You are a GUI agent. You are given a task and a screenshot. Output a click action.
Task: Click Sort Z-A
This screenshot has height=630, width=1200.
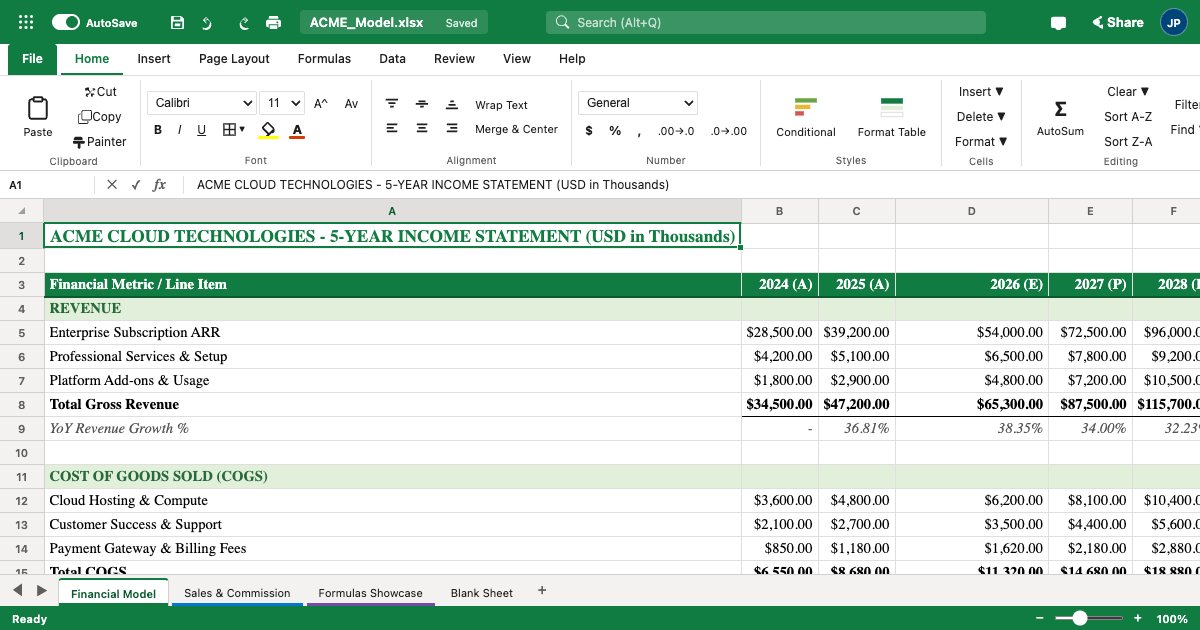(x=1128, y=142)
